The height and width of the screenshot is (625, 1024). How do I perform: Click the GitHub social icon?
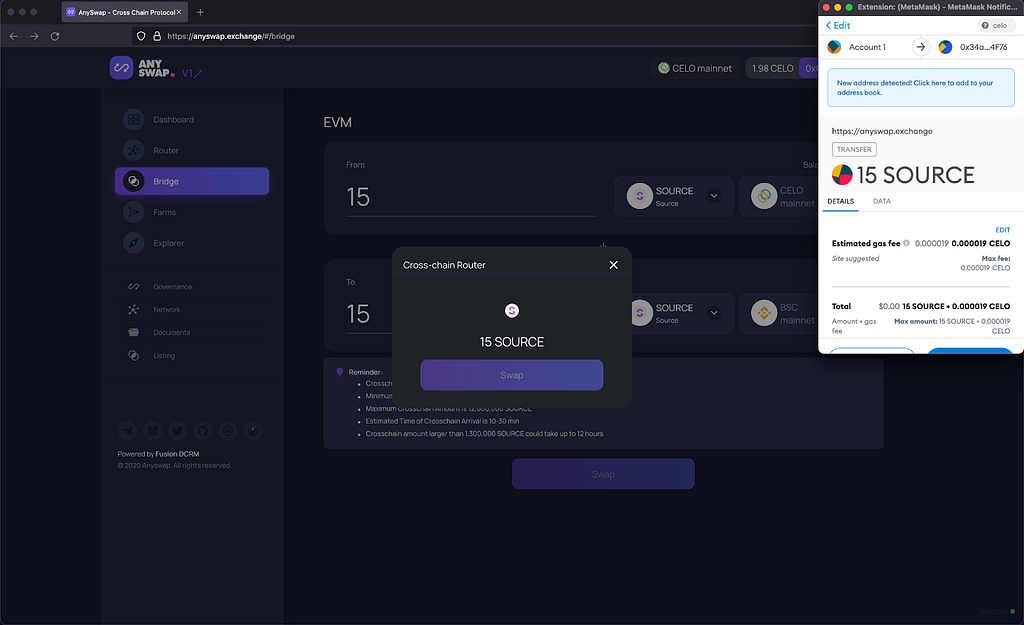click(202, 430)
